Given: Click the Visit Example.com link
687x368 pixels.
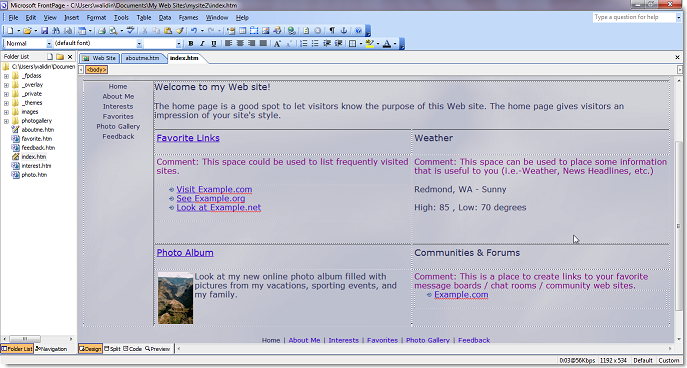Looking at the screenshot, I should pos(214,189).
